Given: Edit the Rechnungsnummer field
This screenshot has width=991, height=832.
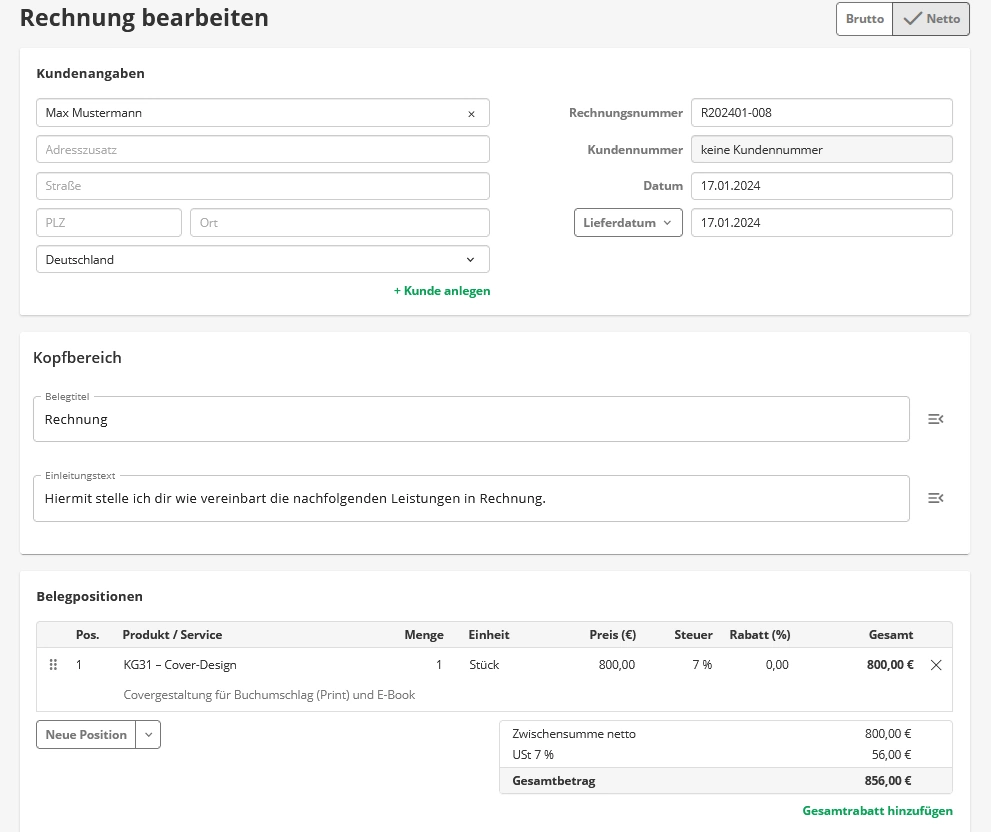Looking at the screenshot, I should pos(821,113).
